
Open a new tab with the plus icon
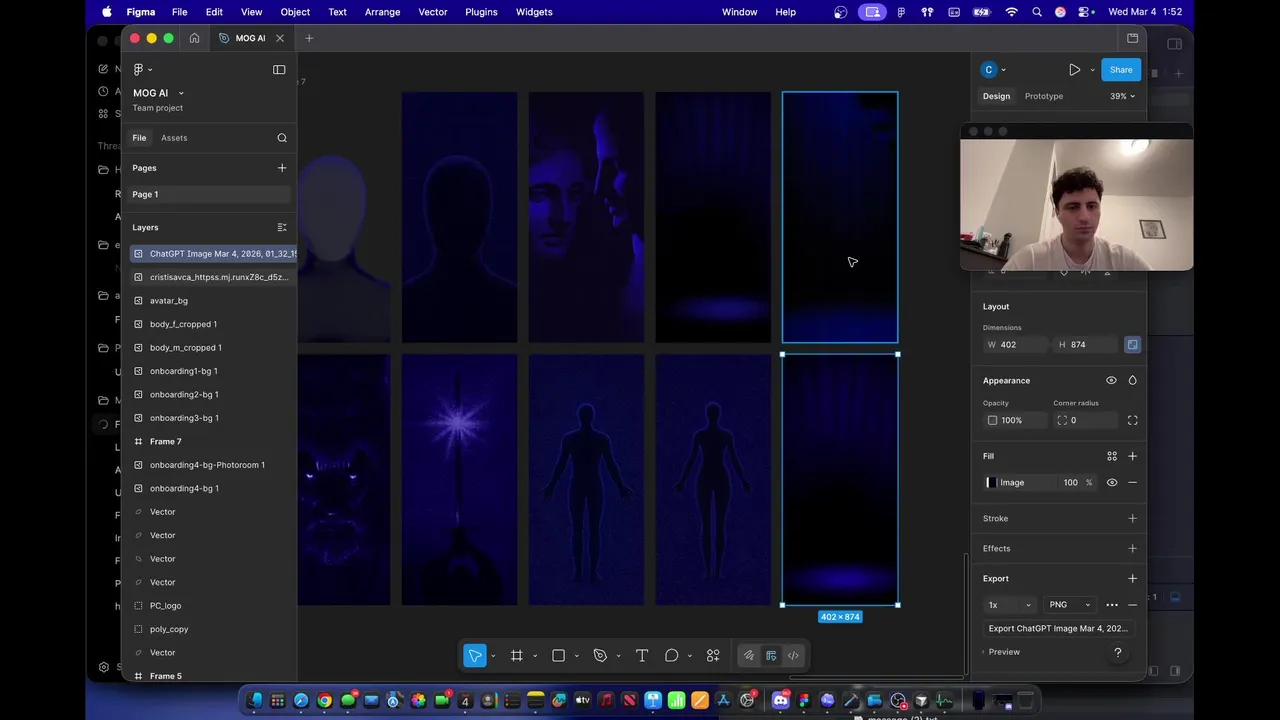coord(309,38)
